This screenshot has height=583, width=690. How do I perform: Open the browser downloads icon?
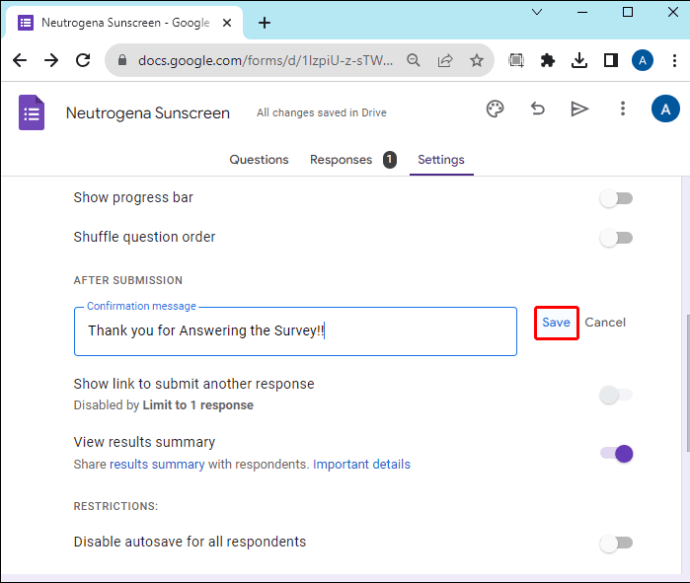(579, 60)
